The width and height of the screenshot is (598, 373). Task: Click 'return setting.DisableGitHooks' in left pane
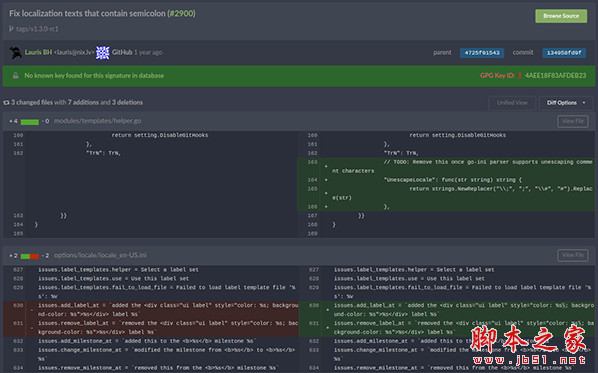click(x=160, y=135)
